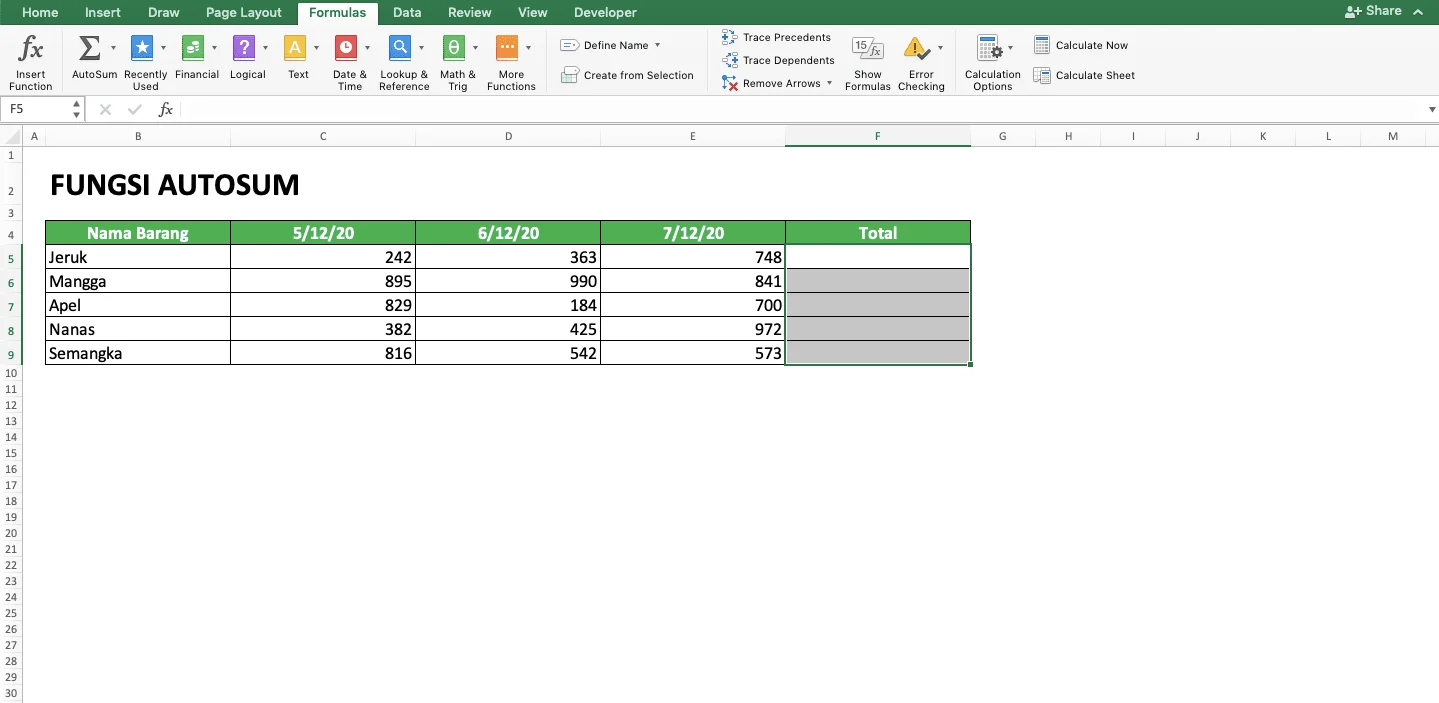Open Calculation Options
1439x703 pixels.
coord(992,63)
